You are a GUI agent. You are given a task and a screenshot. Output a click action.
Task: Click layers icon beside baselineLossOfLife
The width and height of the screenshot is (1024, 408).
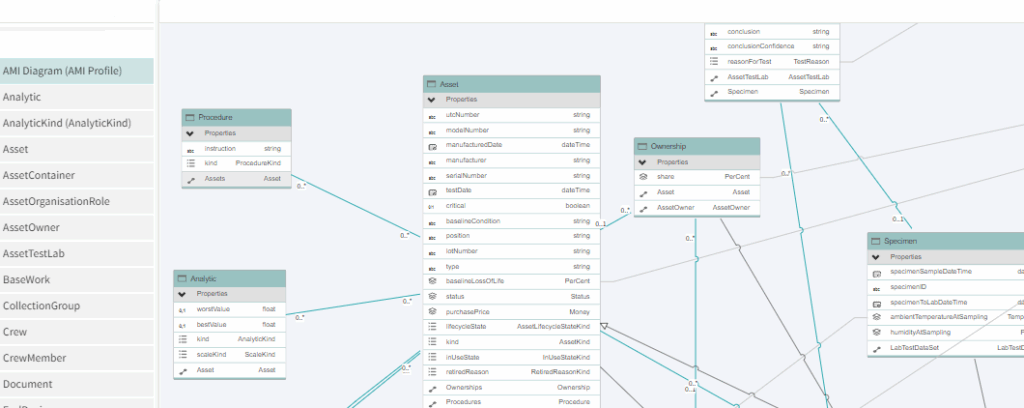click(432, 281)
